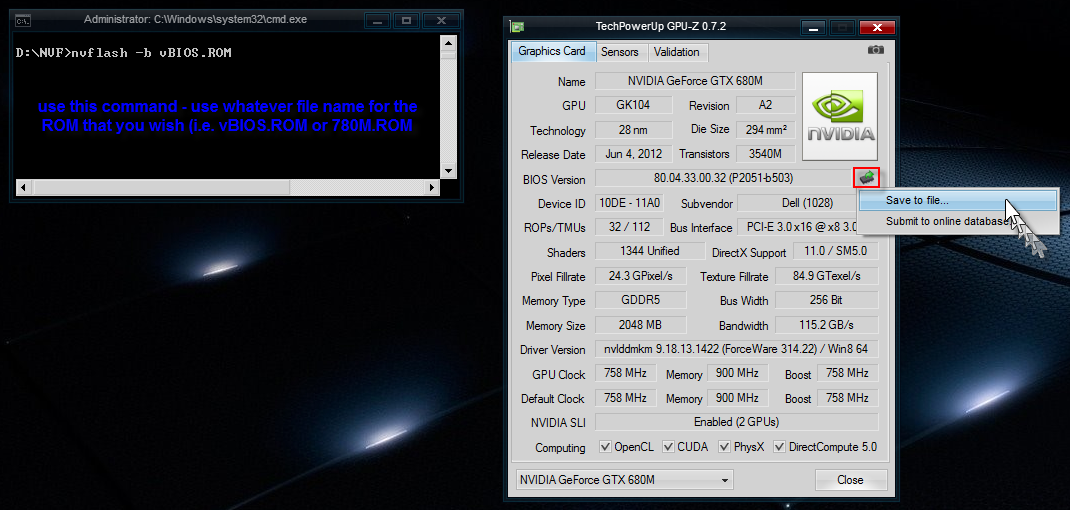The height and width of the screenshot is (510, 1070).
Task: Click the BIOS save chip icon
Action: tap(866, 178)
